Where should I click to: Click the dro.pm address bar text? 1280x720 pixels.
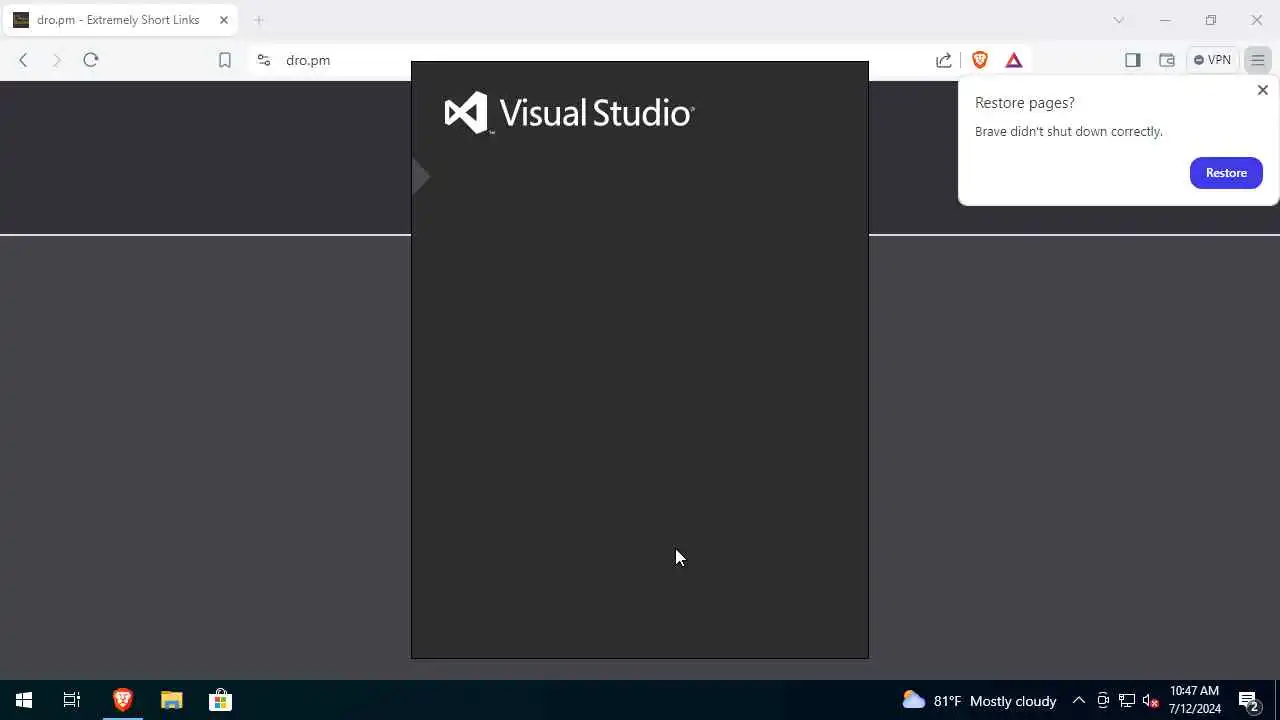(x=308, y=60)
